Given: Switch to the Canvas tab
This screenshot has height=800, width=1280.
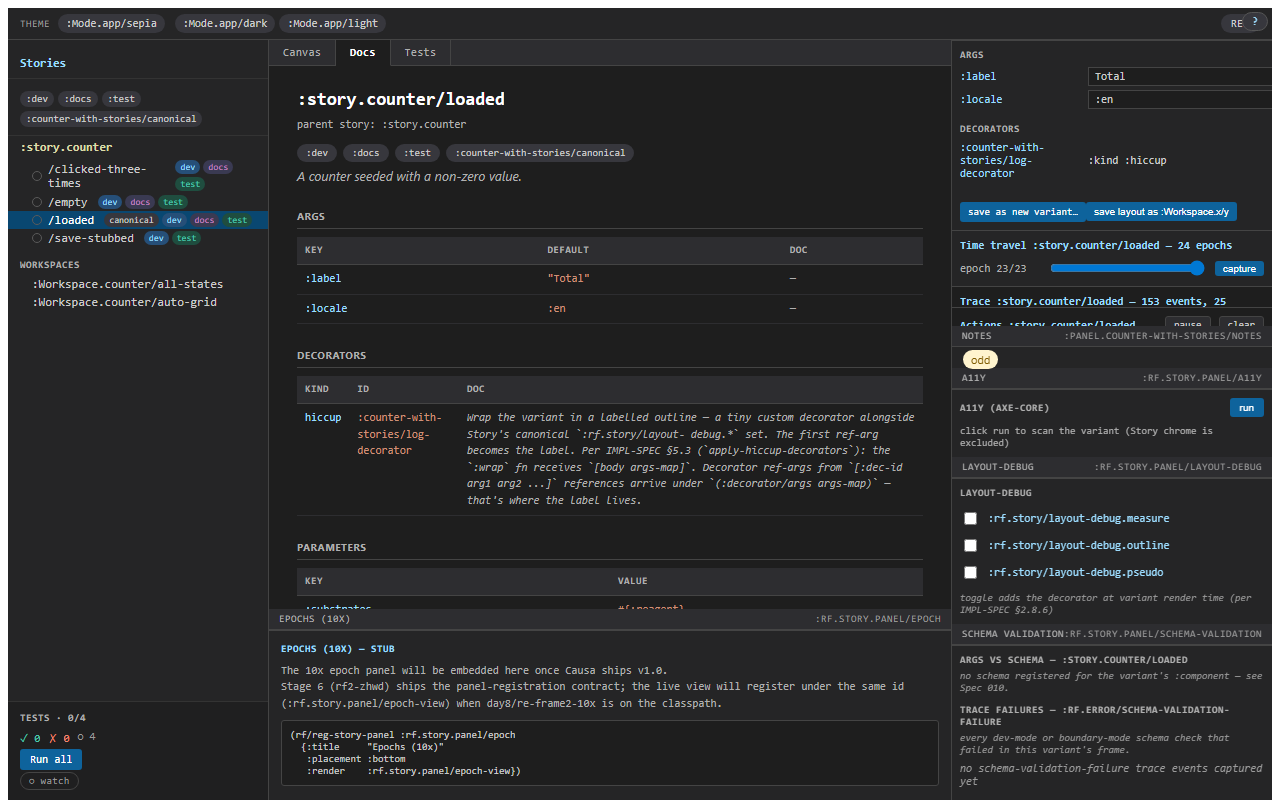Looking at the screenshot, I should pos(302,52).
